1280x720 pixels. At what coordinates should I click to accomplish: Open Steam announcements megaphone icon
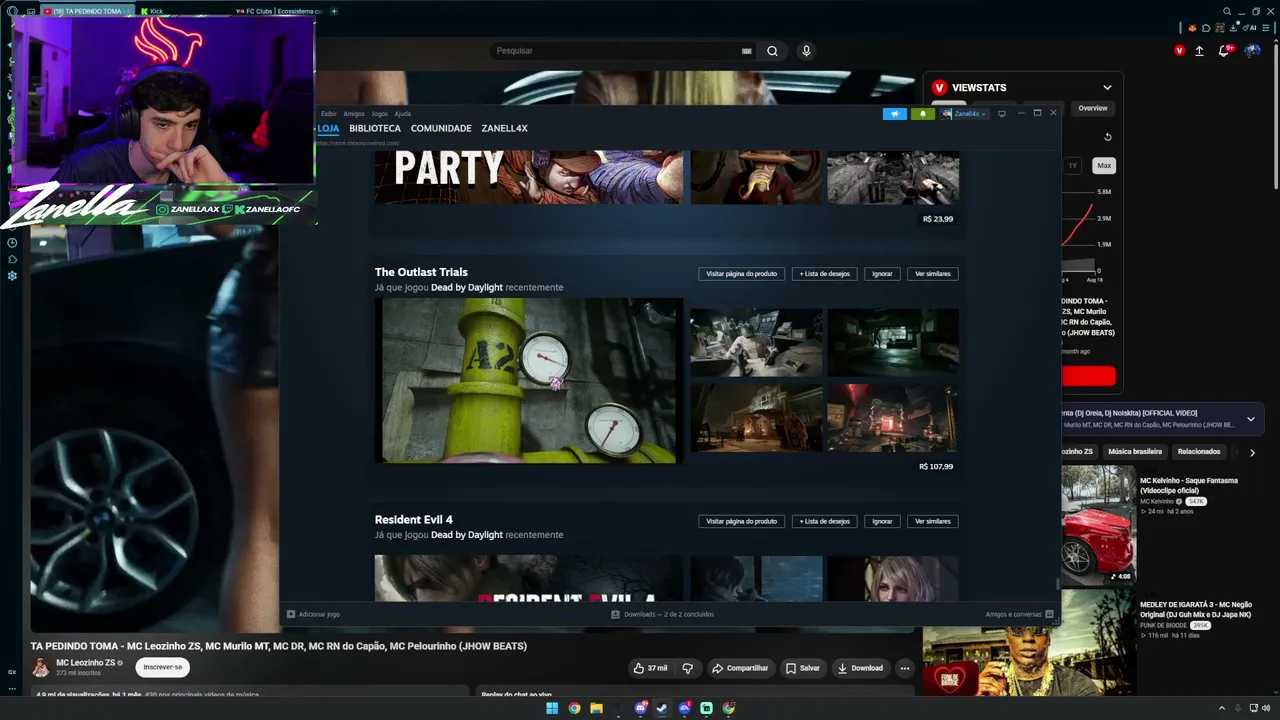point(894,114)
